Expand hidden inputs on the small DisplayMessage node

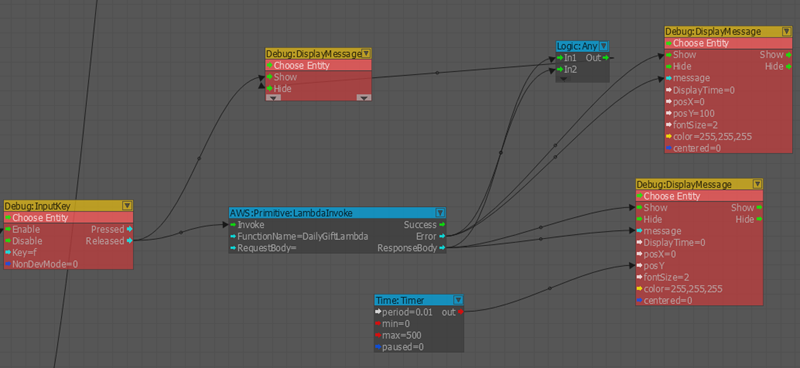(x=273, y=97)
